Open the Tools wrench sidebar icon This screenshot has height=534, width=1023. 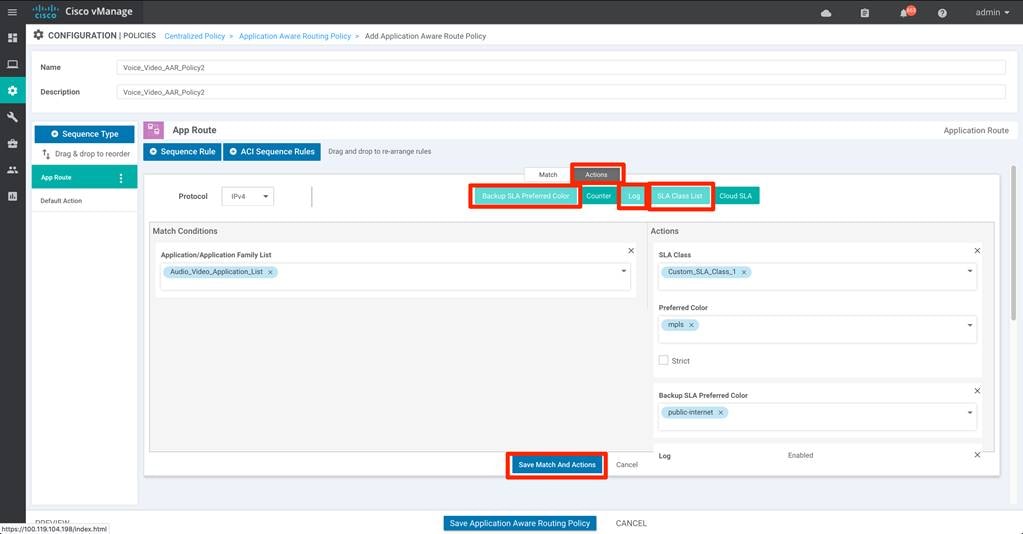12,117
